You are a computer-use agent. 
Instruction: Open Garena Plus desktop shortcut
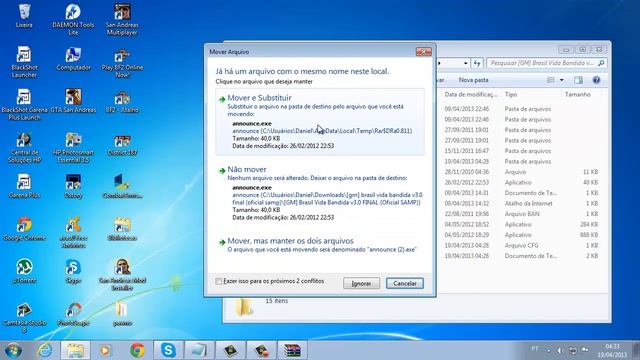[x=24, y=186]
